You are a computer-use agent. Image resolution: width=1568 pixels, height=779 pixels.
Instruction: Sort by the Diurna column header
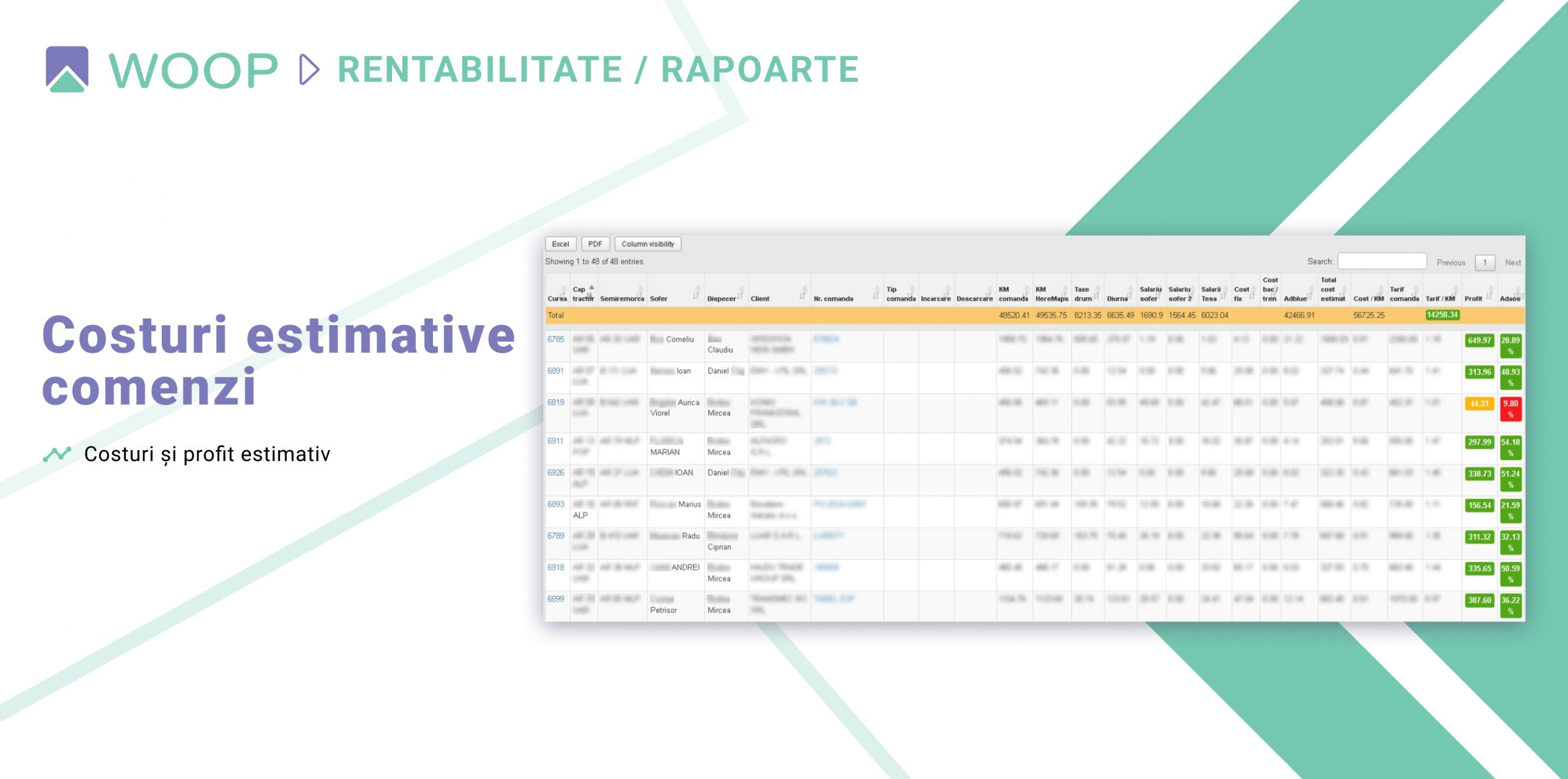(1120, 290)
